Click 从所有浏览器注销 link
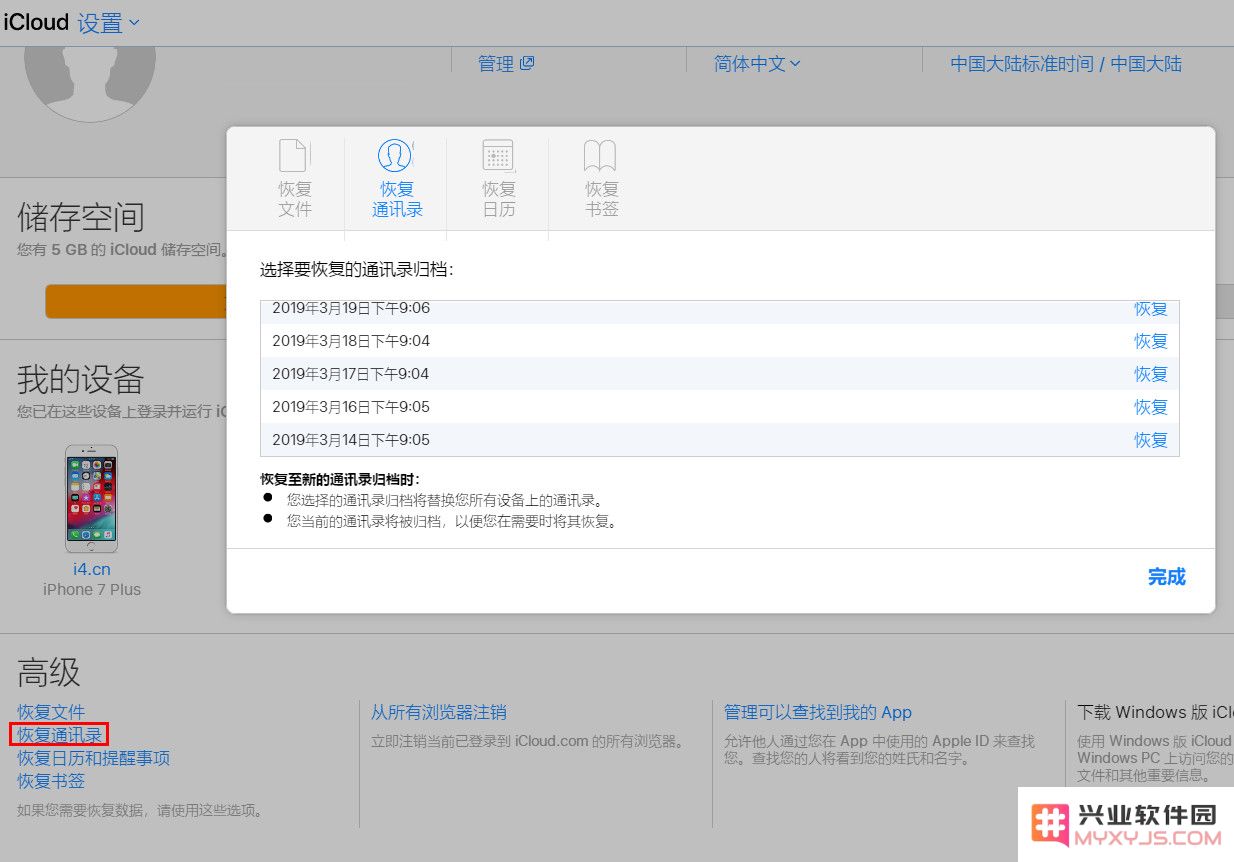 point(439,713)
